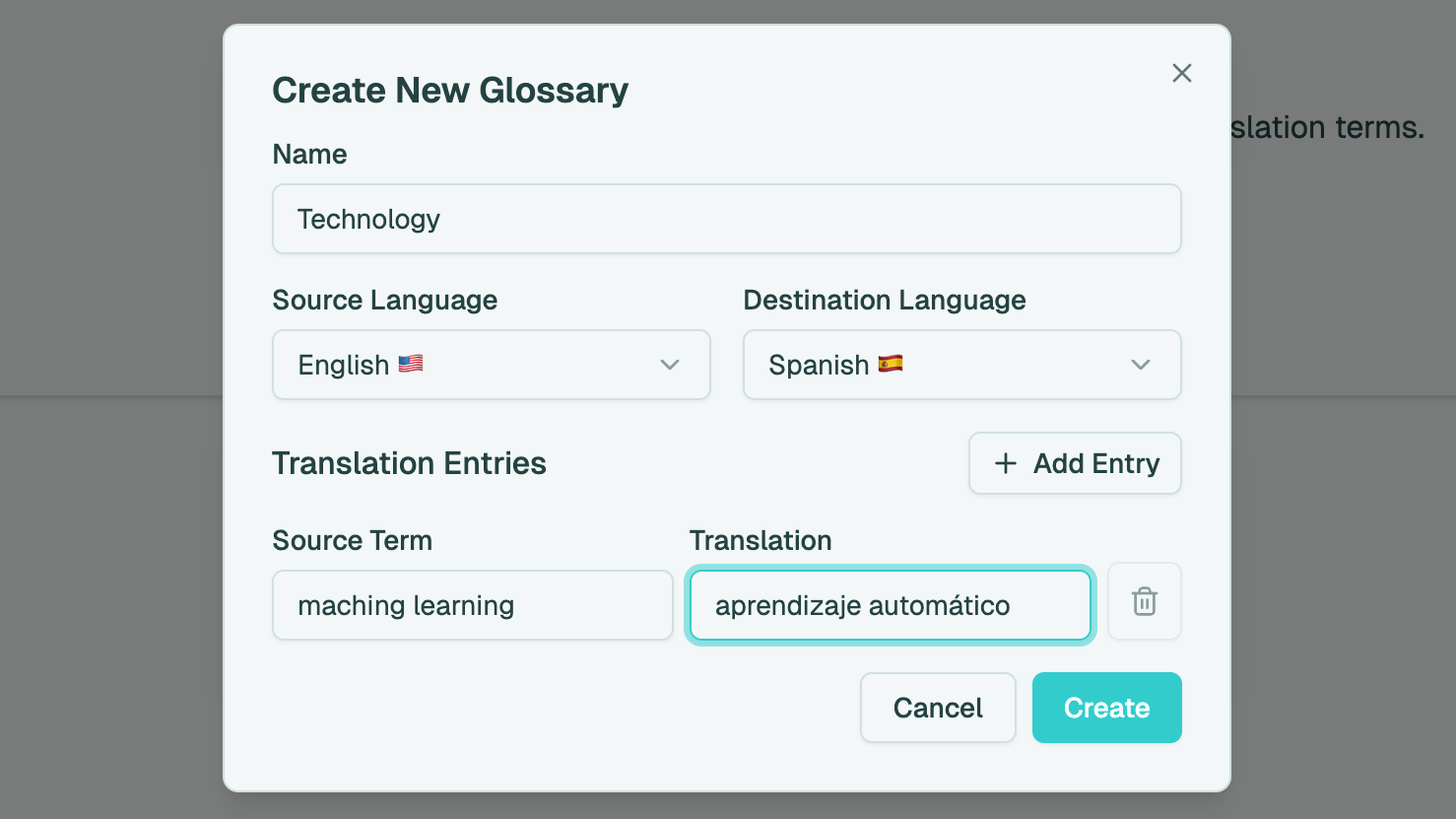Screen dimensions: 1456x819
Task: Click the Spanish selector's chevron arrow
Action: [x=1141, y=365]
